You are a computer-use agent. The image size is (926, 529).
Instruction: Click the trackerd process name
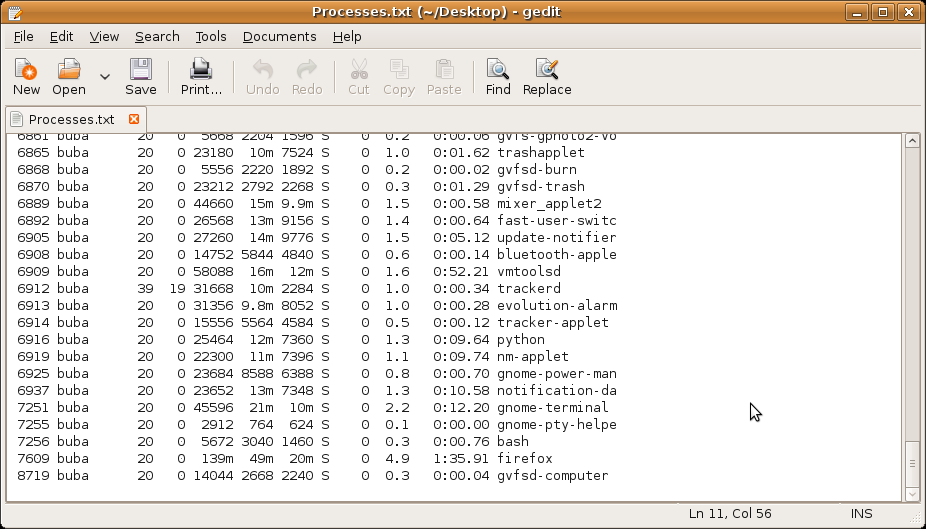[529, 289]
